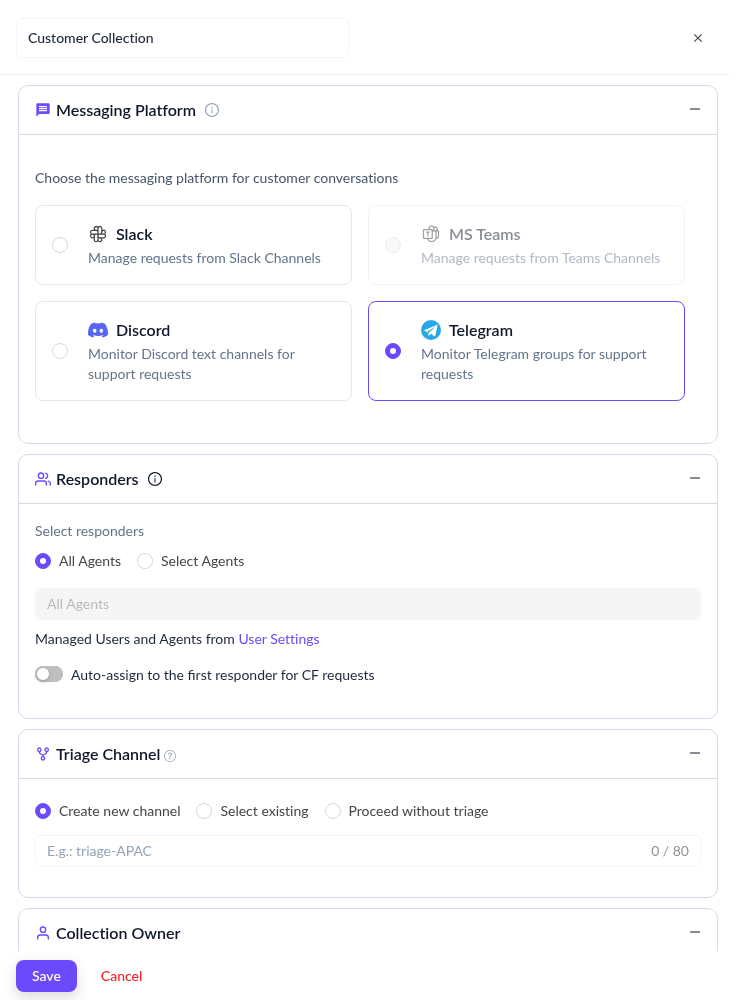Click the 'Triage Channel' heading
This screenshot has width=740, height=1000.
click(108, 754)
